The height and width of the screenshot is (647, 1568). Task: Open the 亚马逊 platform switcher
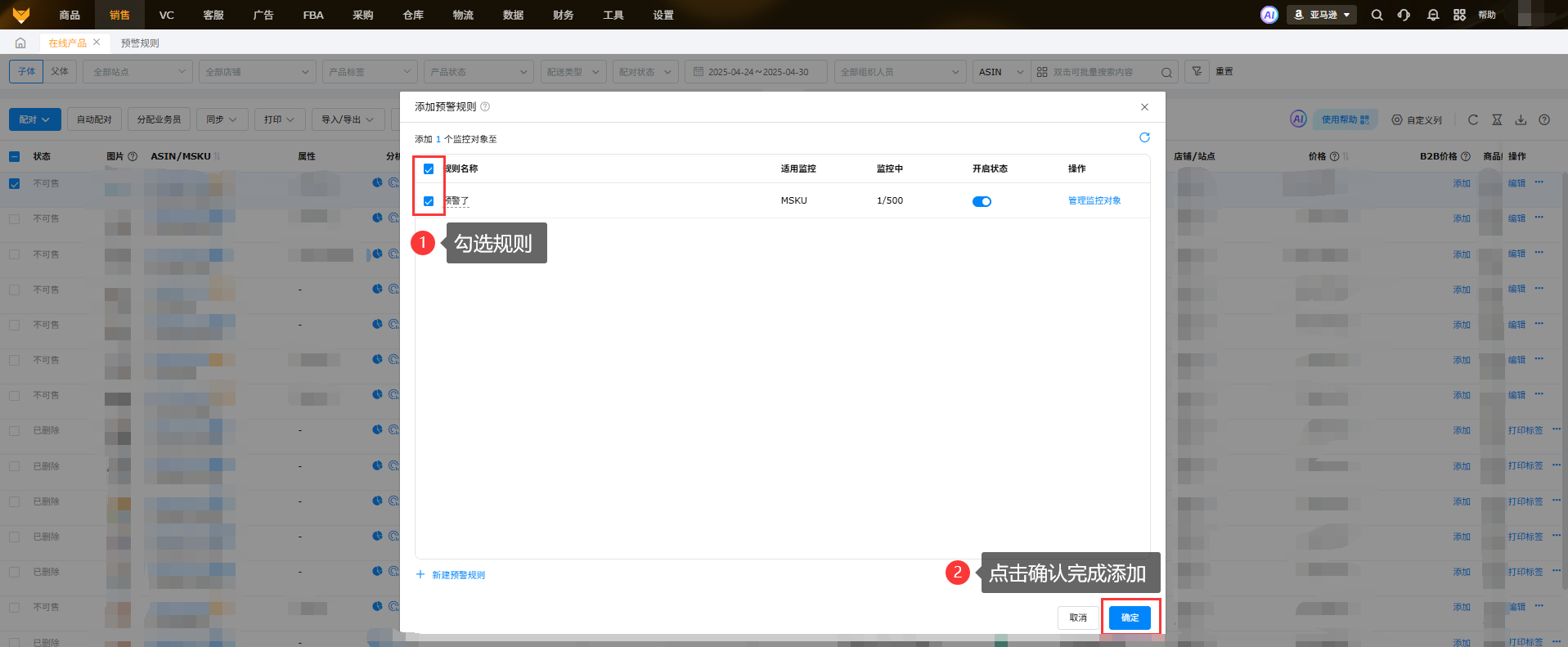(1322, 15)
